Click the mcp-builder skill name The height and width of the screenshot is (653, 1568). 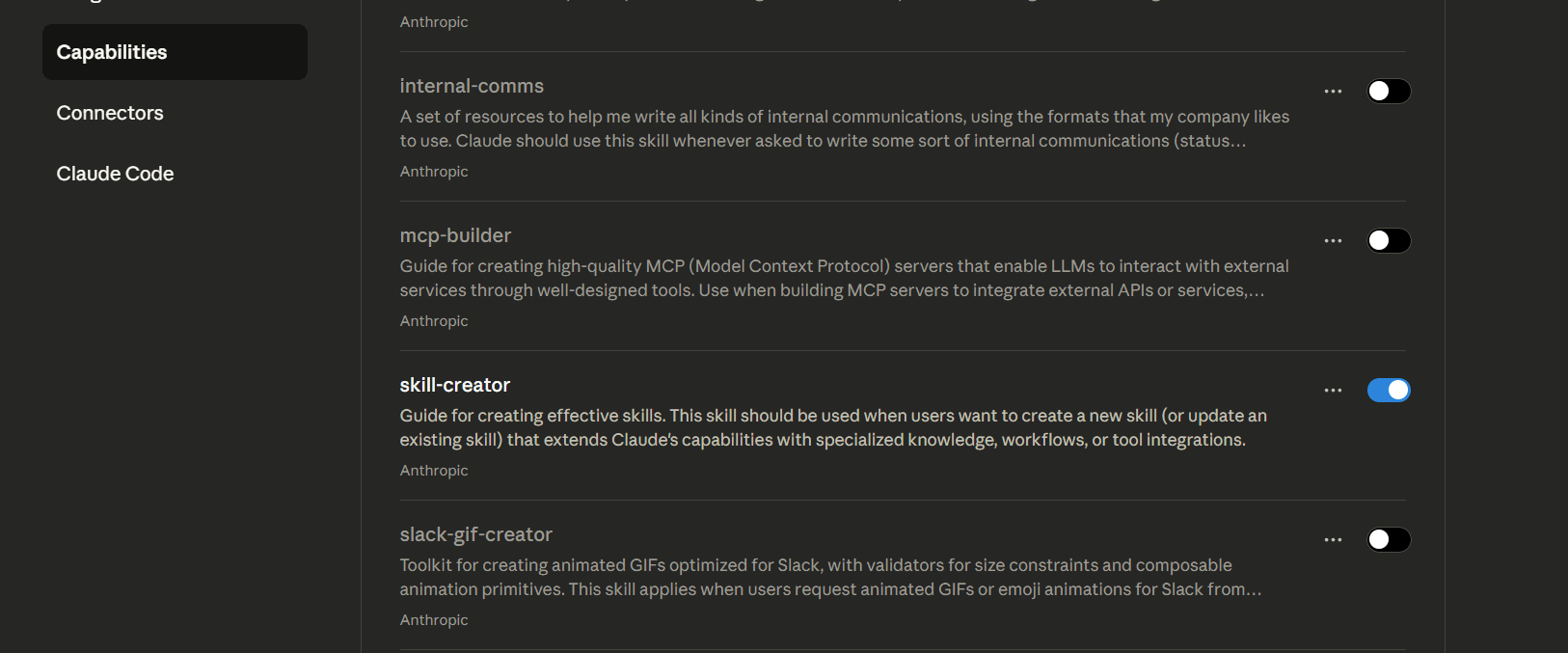coord(455,235)
